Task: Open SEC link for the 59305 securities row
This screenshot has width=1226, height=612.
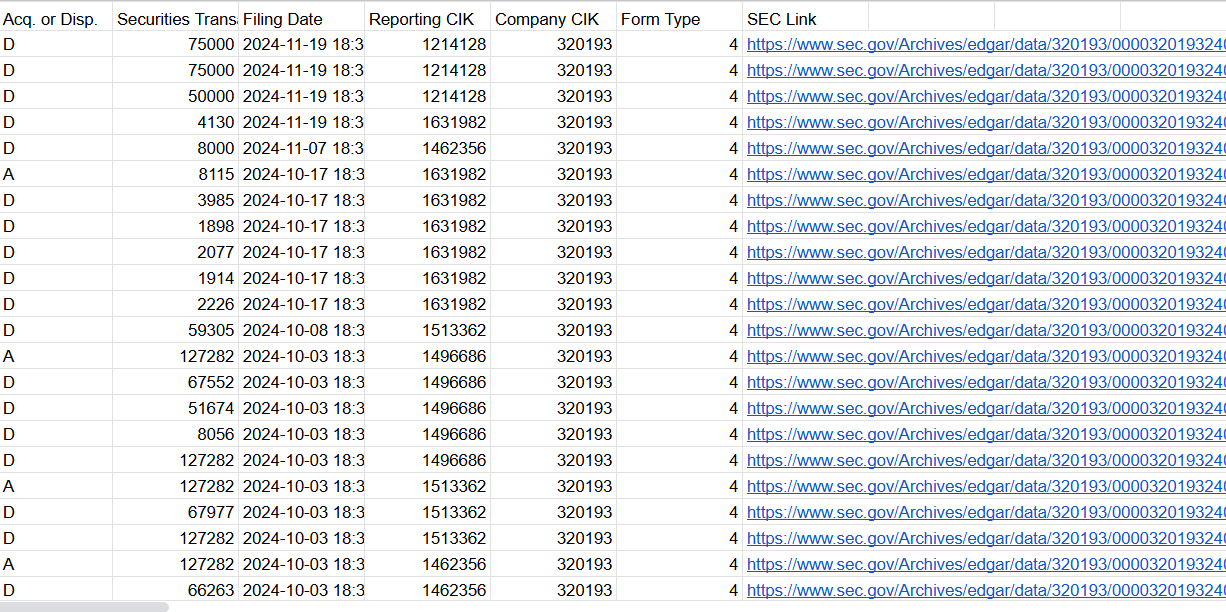Action: coord(985,330)
